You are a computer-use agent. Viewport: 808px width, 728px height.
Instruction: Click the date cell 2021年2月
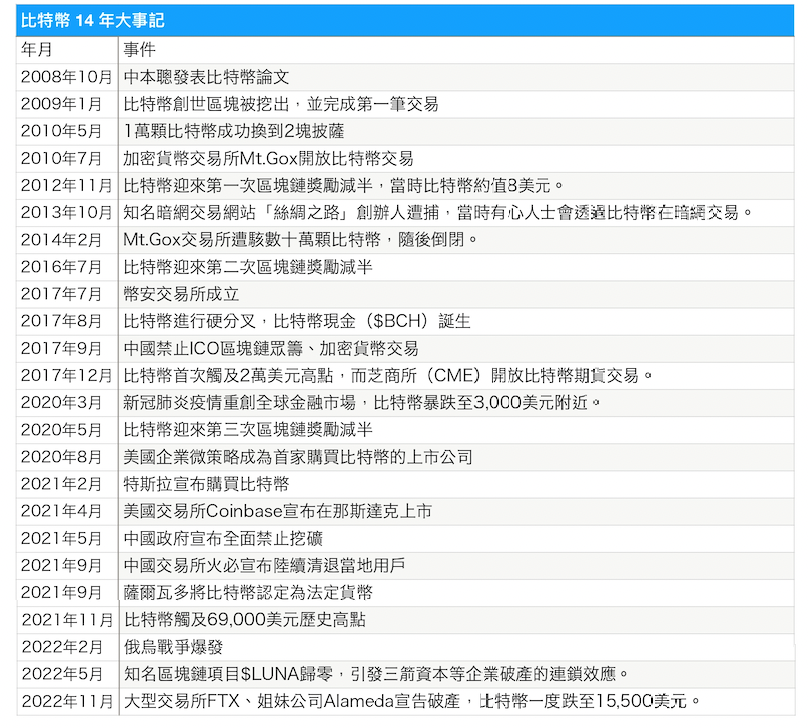point(61,484)
